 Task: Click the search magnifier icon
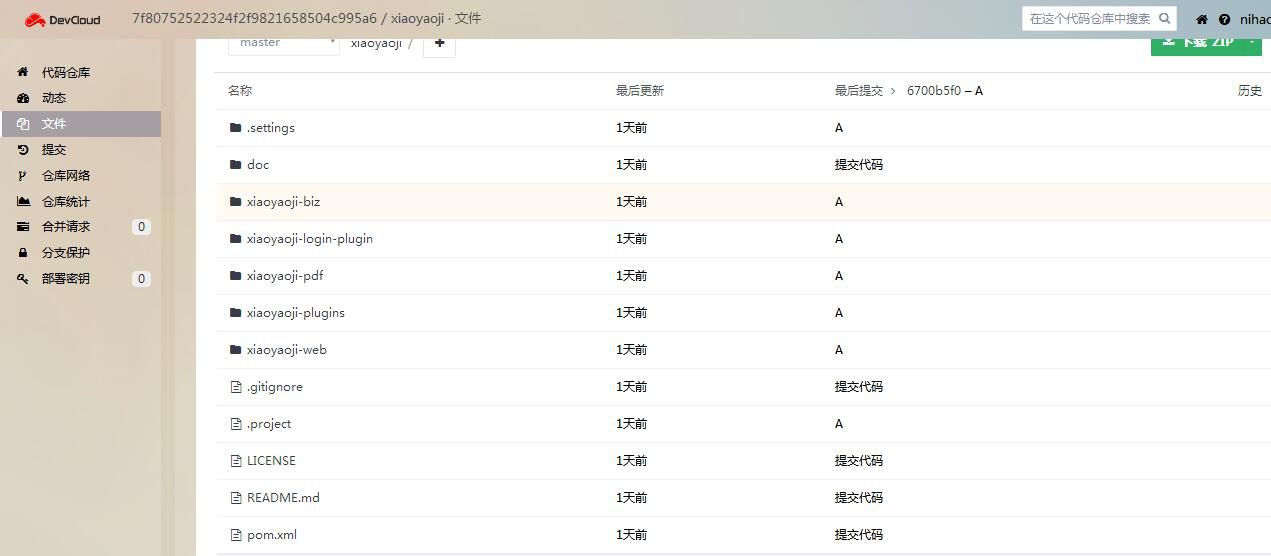click(1164, 18)
